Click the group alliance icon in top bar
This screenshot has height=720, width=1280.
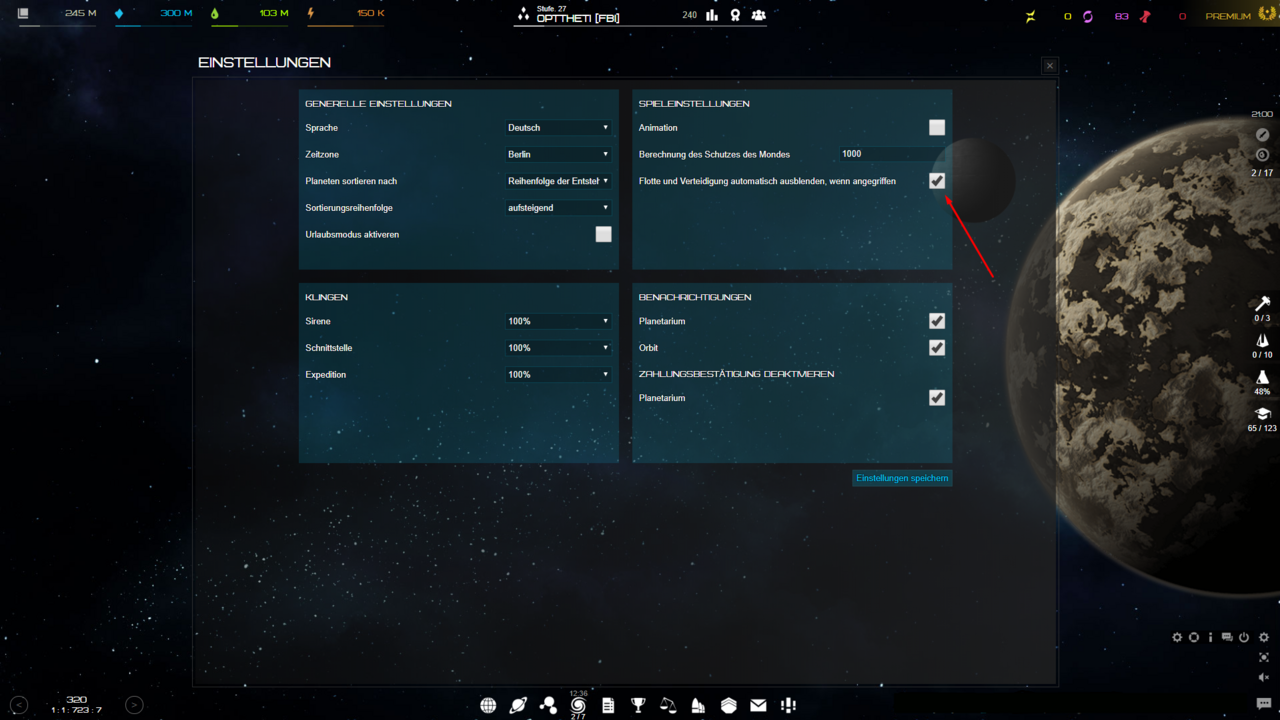[x=758, y=15]
